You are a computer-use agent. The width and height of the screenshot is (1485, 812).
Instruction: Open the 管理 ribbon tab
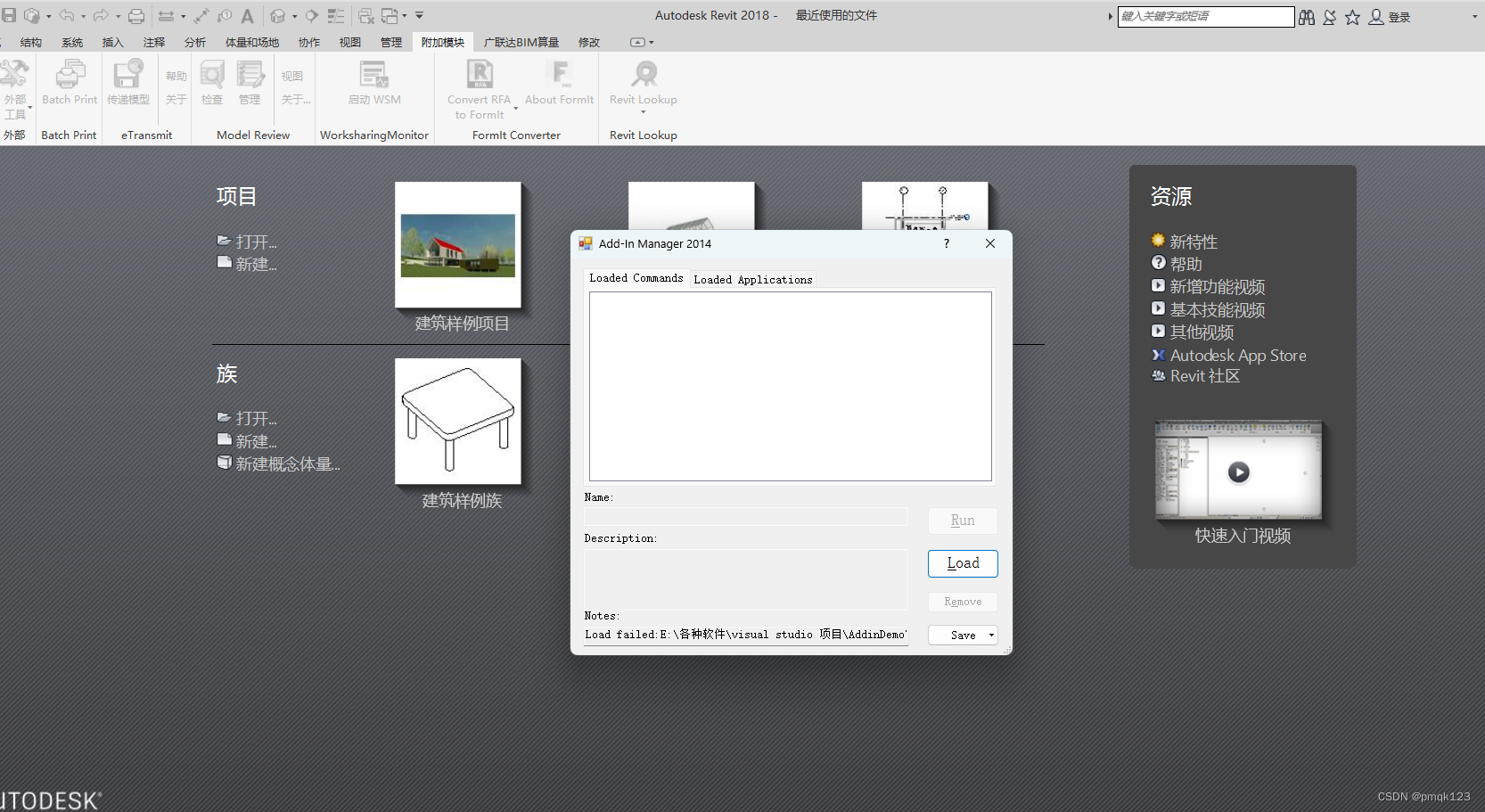(x=391, y=42)
